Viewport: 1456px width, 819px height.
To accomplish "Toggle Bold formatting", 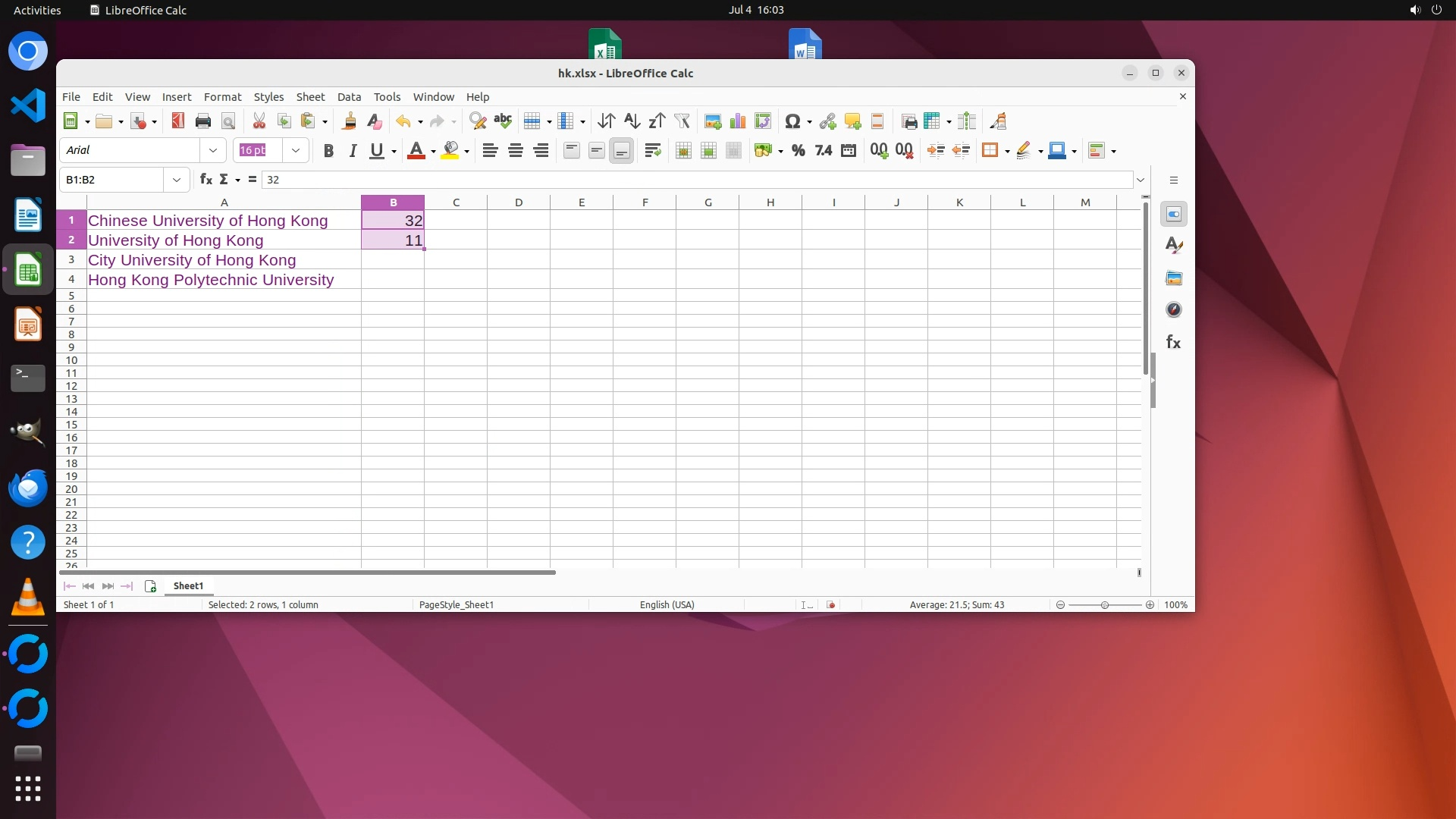I will click(x=328, y=151).
